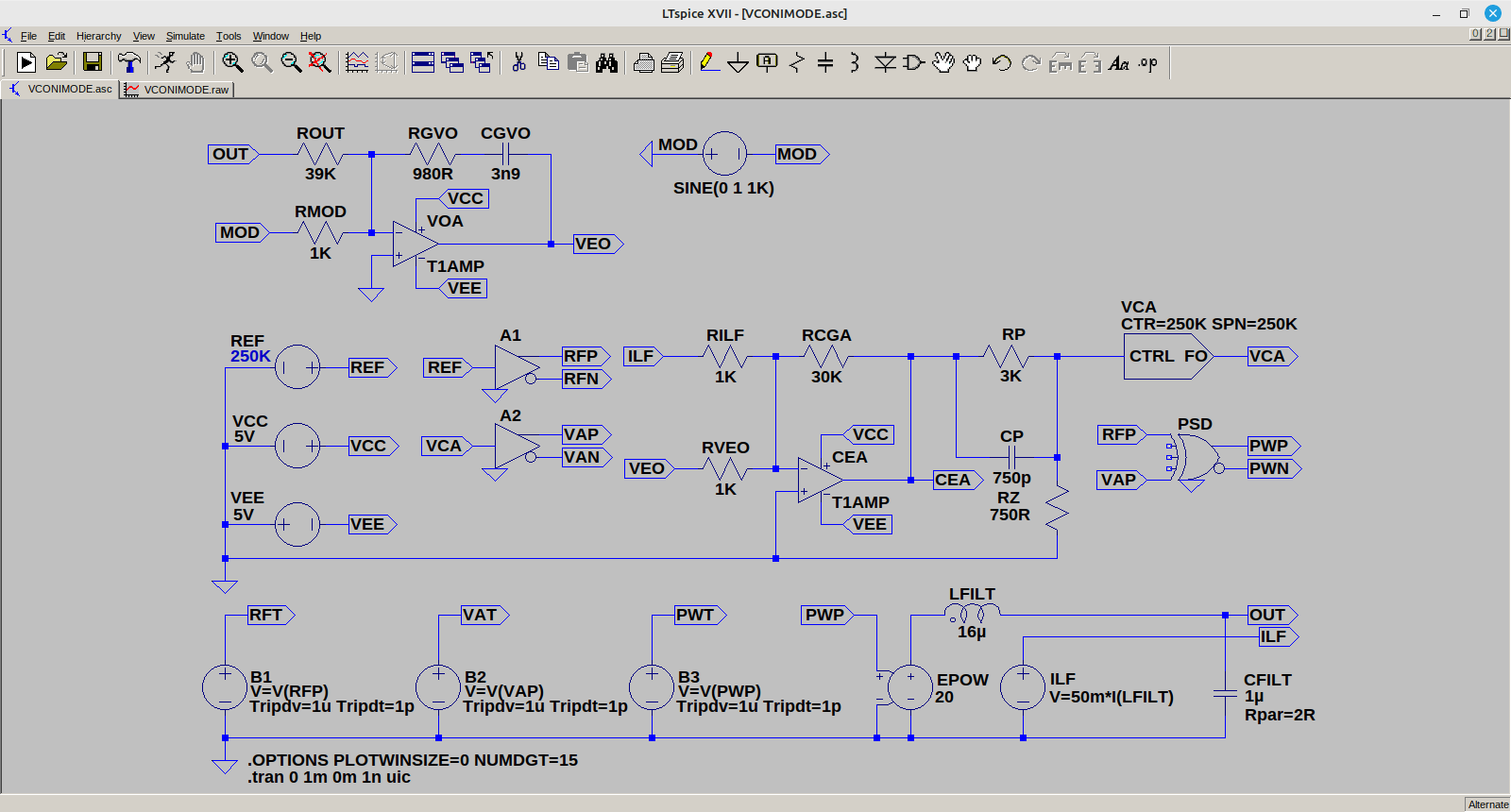
Task: Select the Move hand tool
Action: (943, 62)
